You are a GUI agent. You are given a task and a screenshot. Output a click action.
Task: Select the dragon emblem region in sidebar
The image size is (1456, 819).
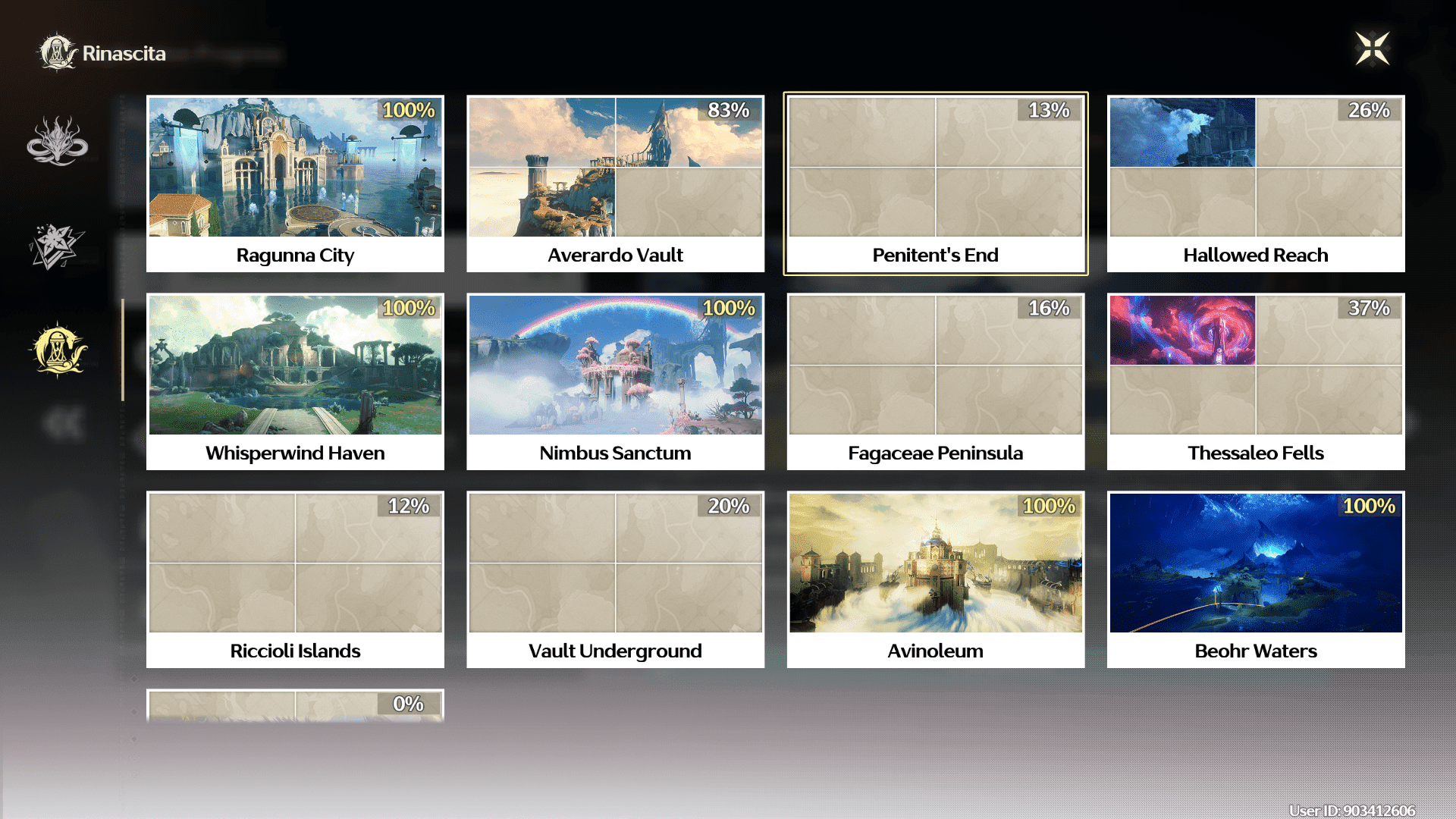pyautogui.click(x=57, y=142)
